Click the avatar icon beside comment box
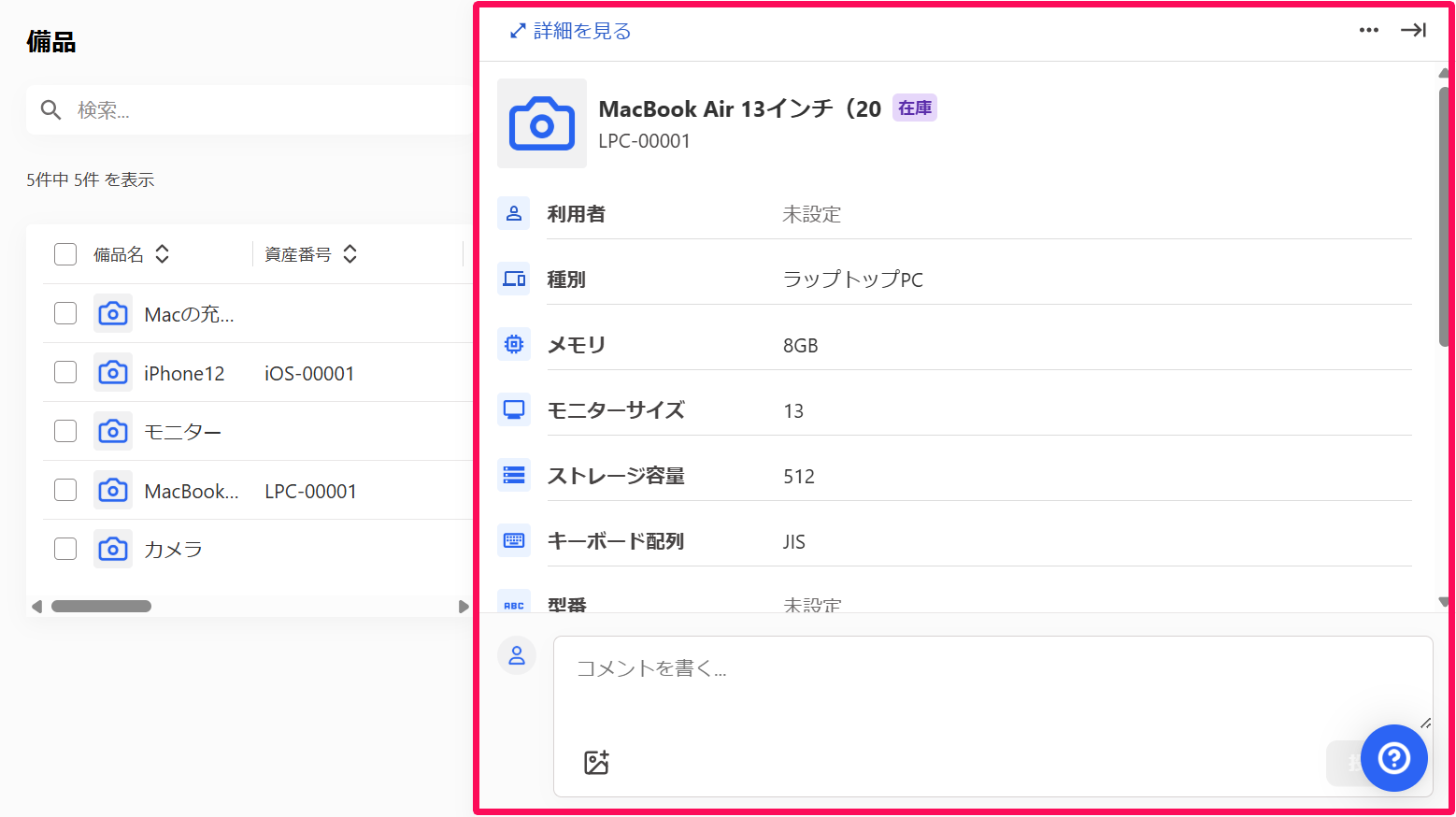1456x817 pixels. coord(517,656)
